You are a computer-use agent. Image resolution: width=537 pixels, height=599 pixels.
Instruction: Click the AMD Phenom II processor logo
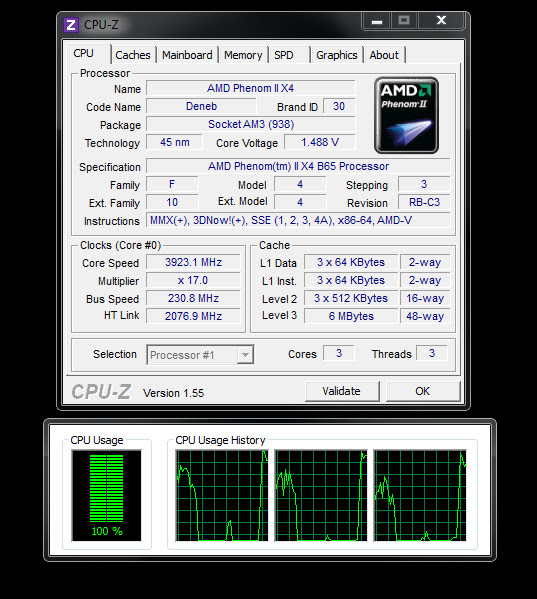point(406,115)
